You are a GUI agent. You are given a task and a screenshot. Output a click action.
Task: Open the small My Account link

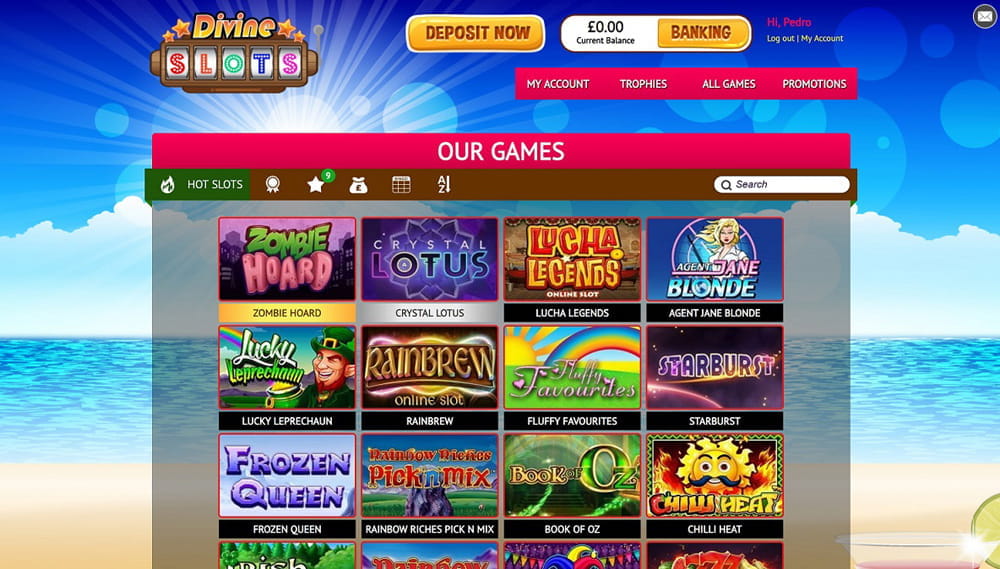point(822,38)
